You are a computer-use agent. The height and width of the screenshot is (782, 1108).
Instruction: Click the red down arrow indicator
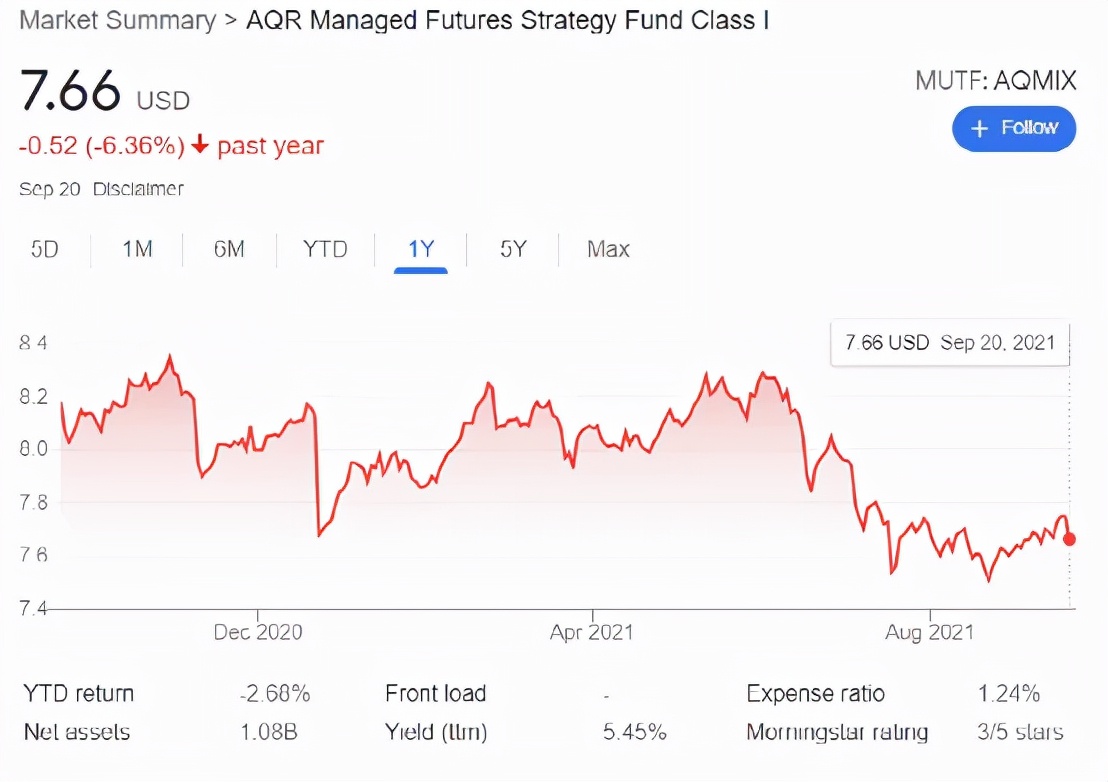click(x=200, y=146)
